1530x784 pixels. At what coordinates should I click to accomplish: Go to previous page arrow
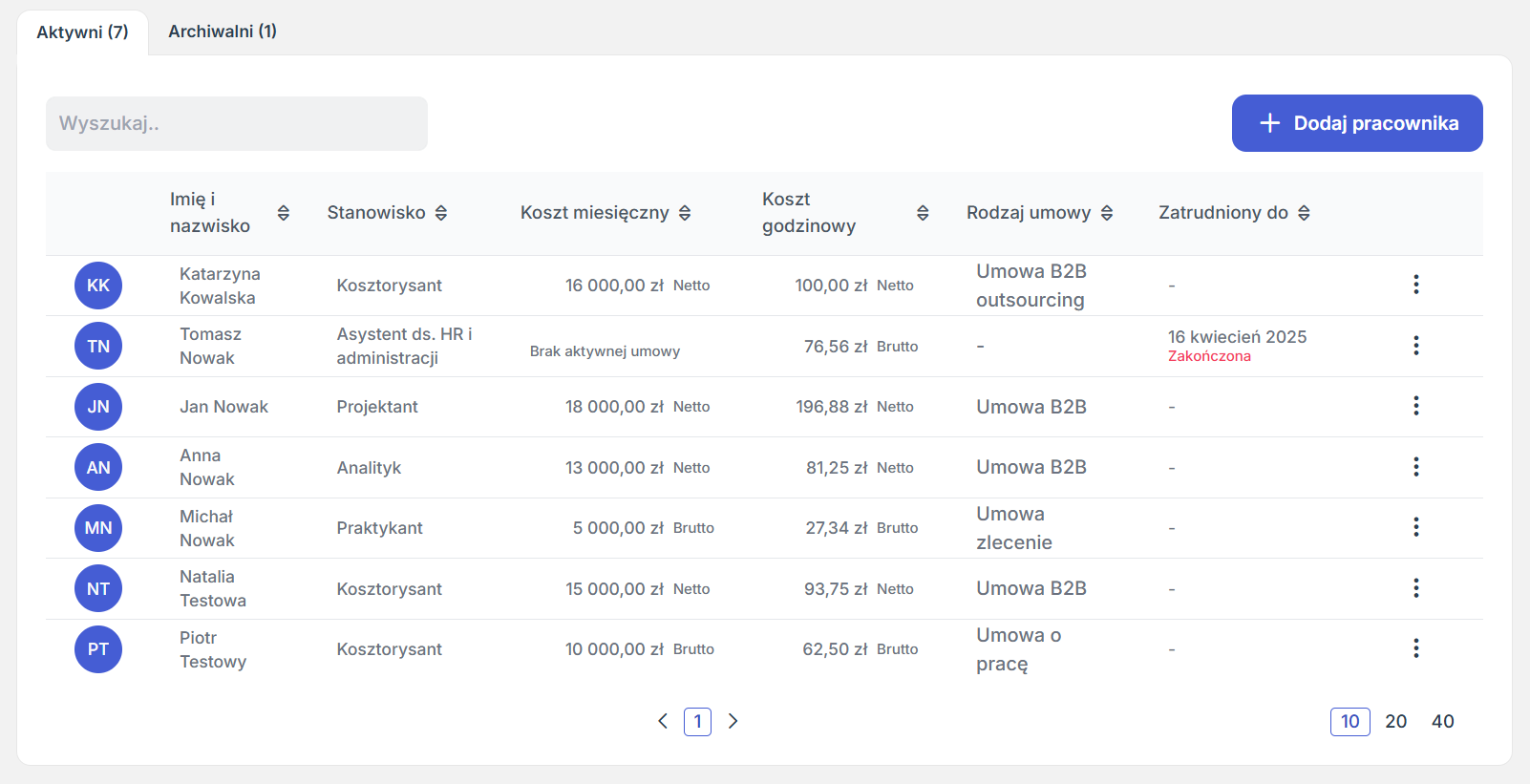[663, 721]
